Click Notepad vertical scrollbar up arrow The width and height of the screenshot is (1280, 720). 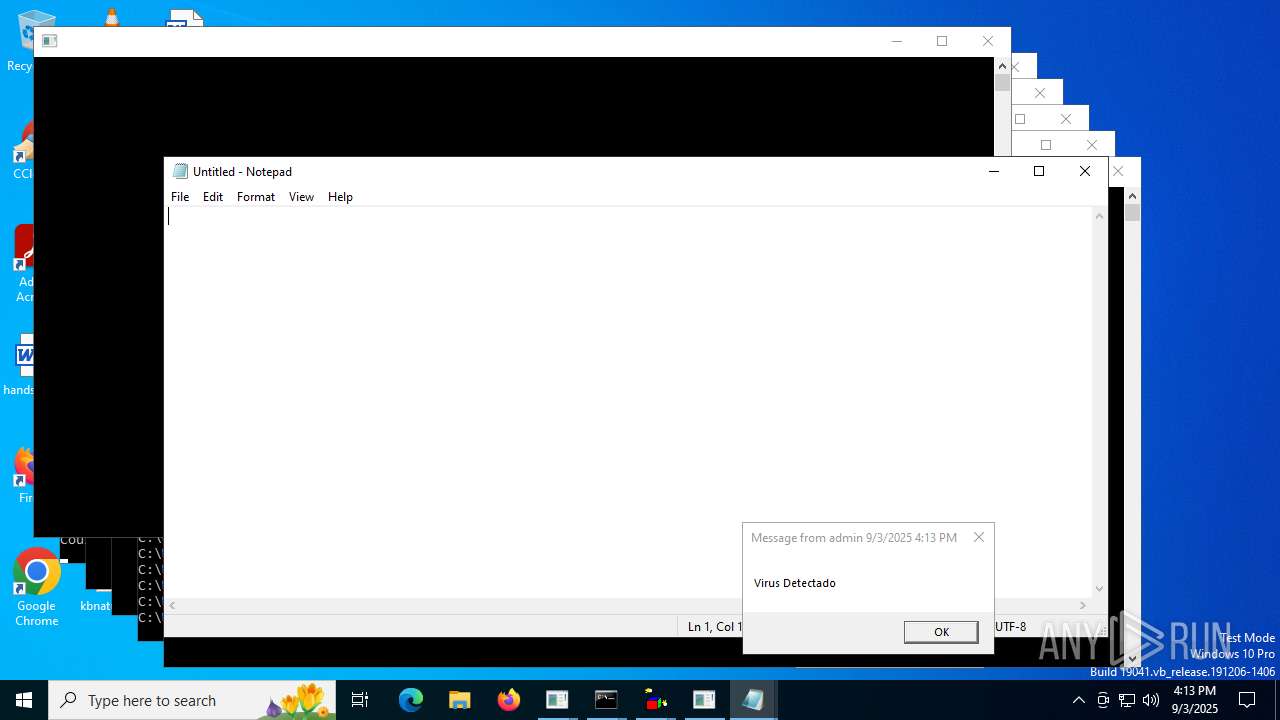1100,216
